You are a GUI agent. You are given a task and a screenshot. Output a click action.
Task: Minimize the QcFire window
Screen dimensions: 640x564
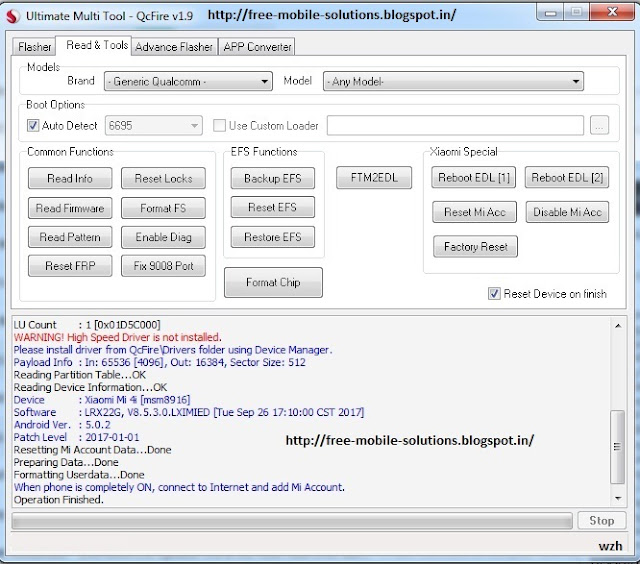click(x=550, y=13)
